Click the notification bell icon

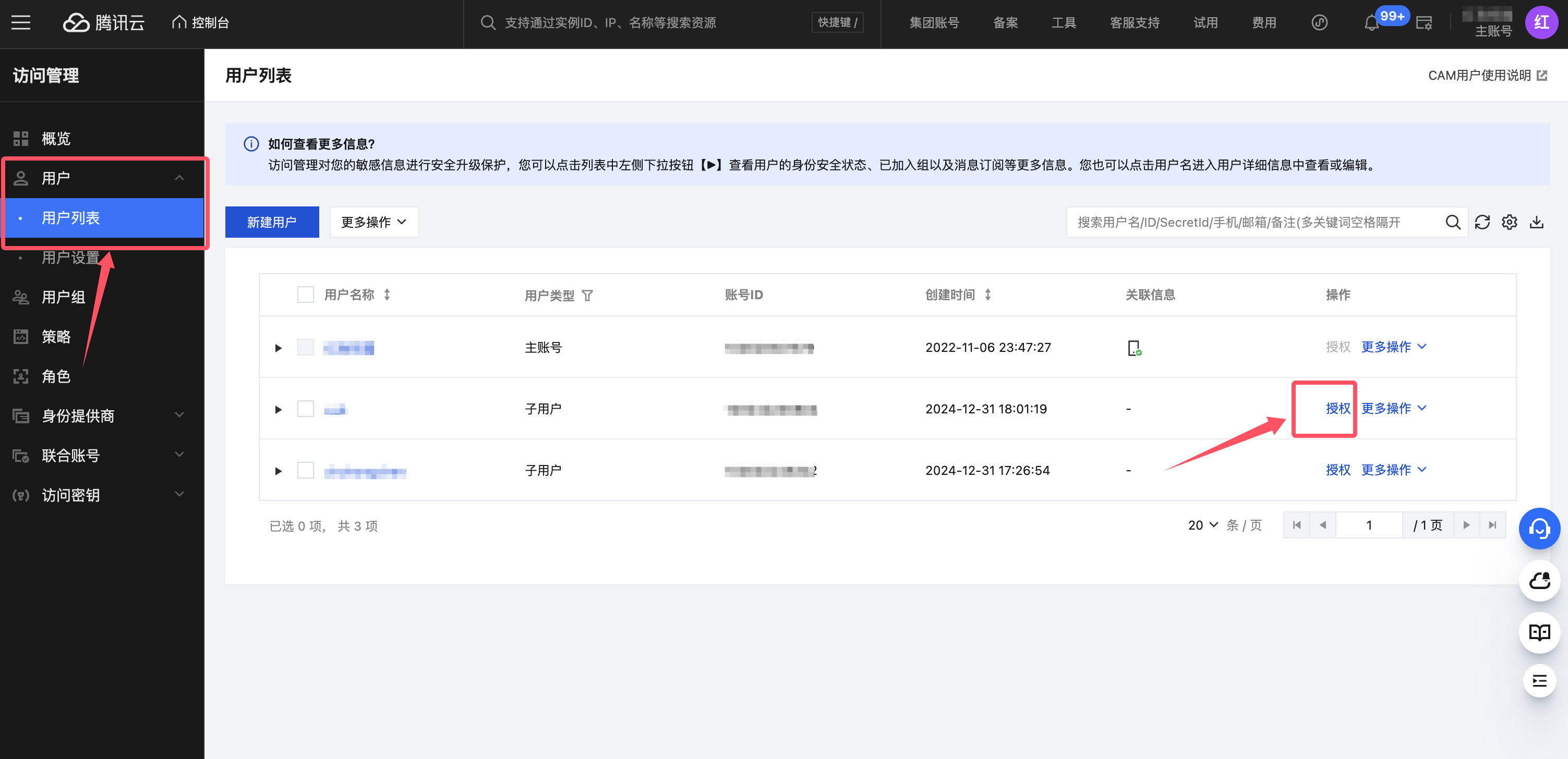click(x=1371, y=23)
